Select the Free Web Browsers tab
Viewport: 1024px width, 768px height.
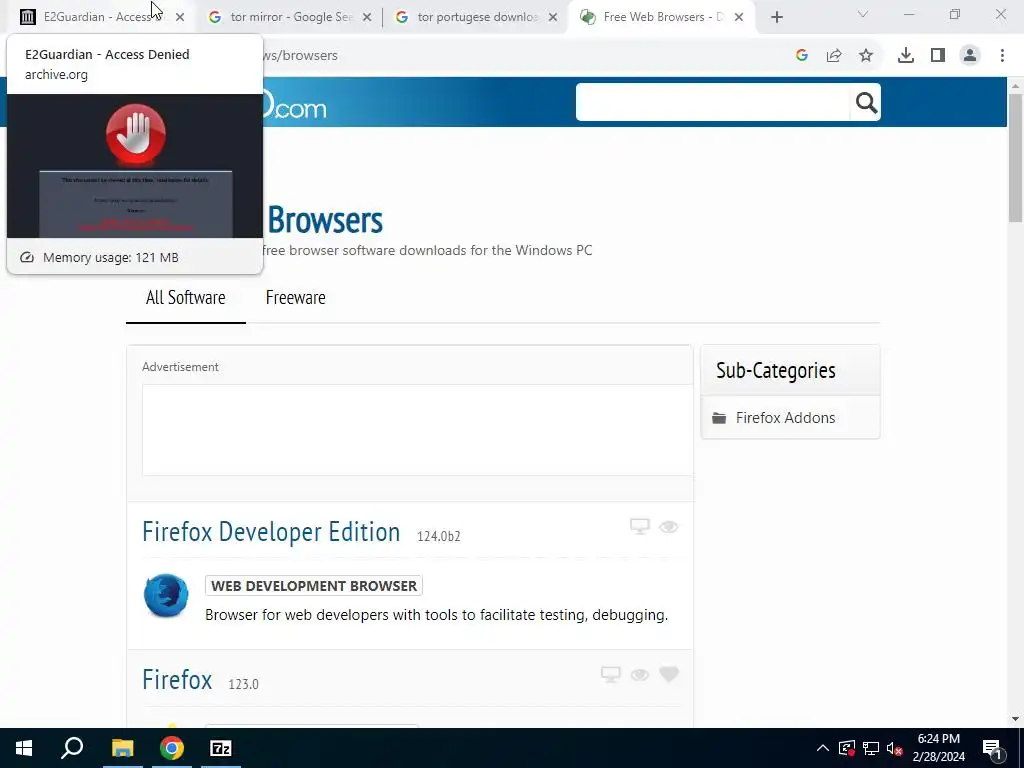(660, 17)
